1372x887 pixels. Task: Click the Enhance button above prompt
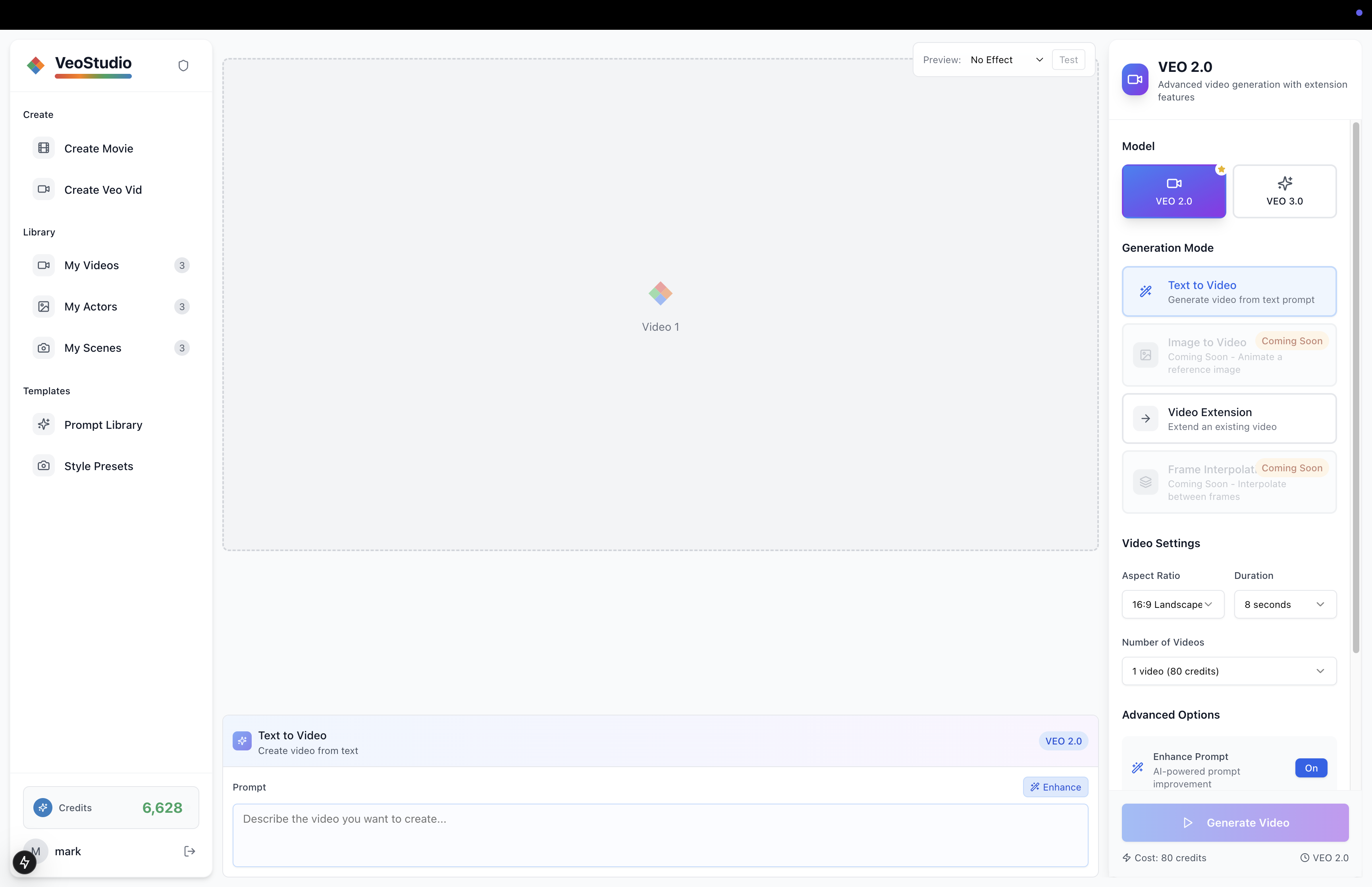[1055, 787]
